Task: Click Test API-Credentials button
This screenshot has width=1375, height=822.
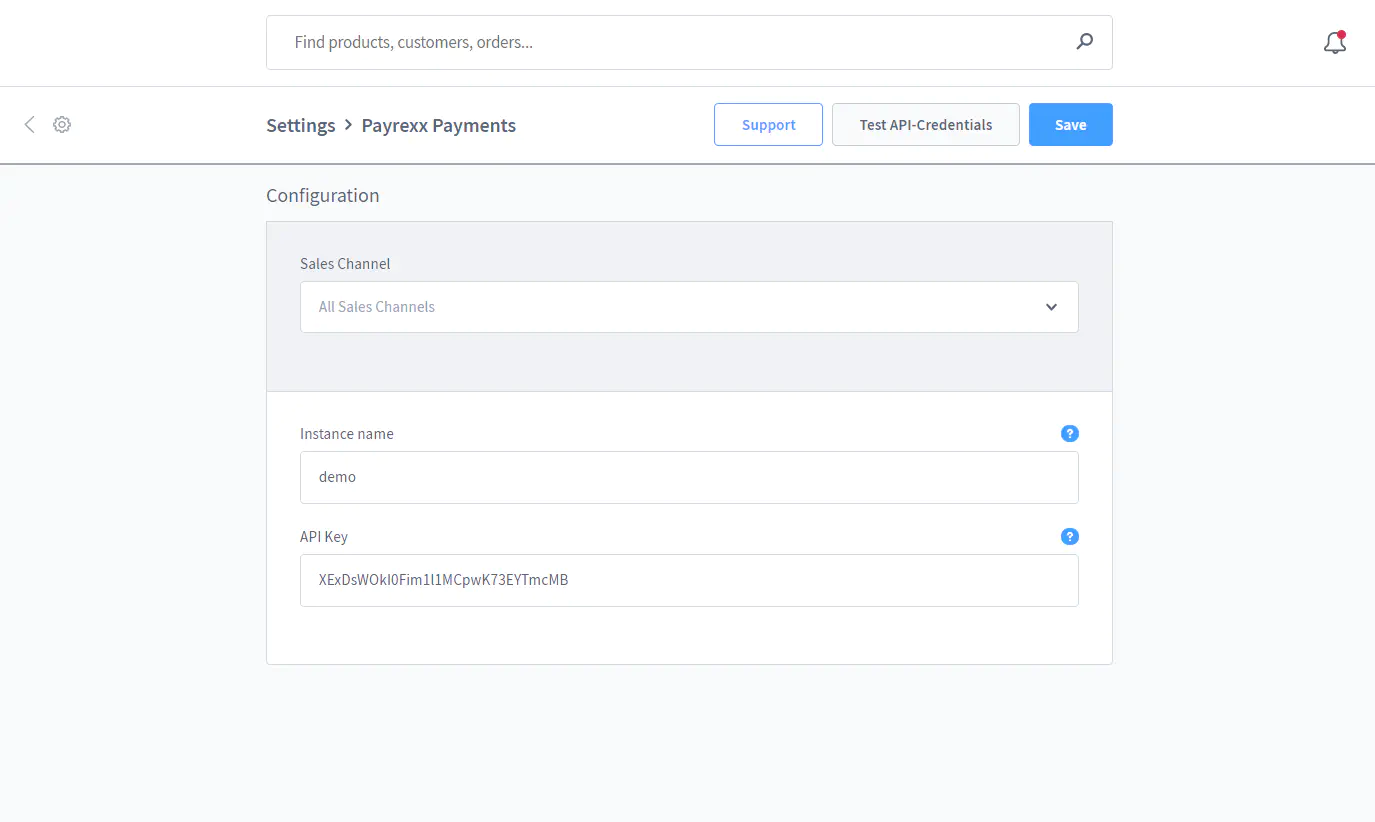Action: (925, 125)
